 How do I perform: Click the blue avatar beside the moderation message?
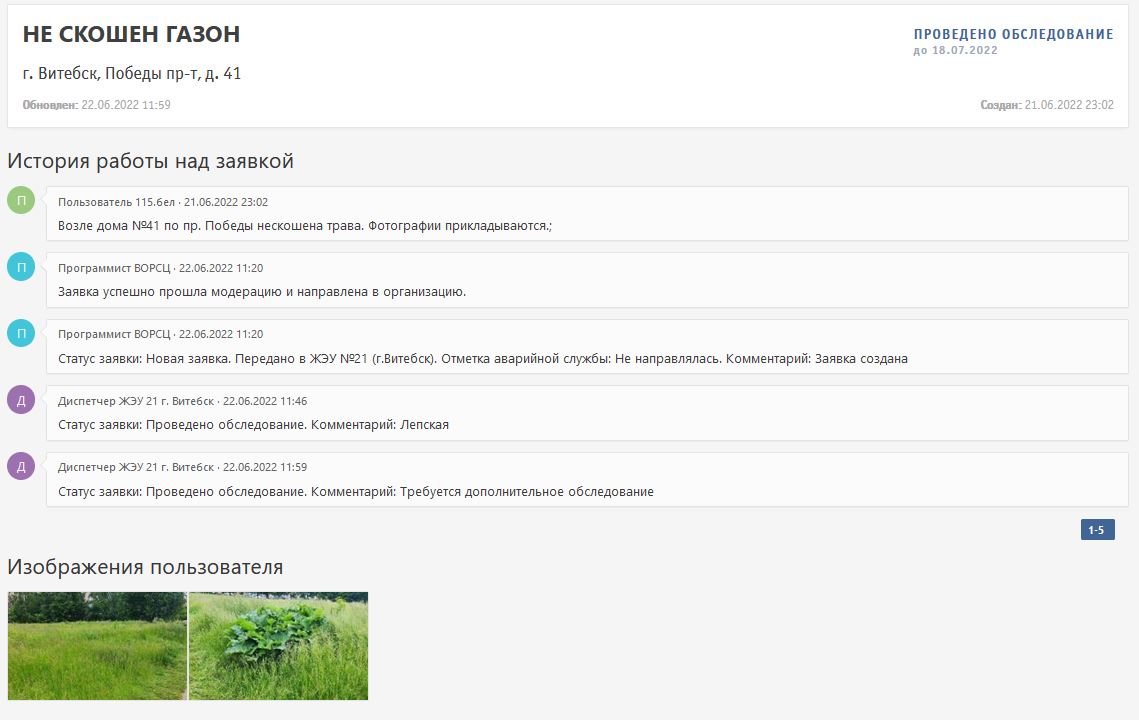coord(21,267)
